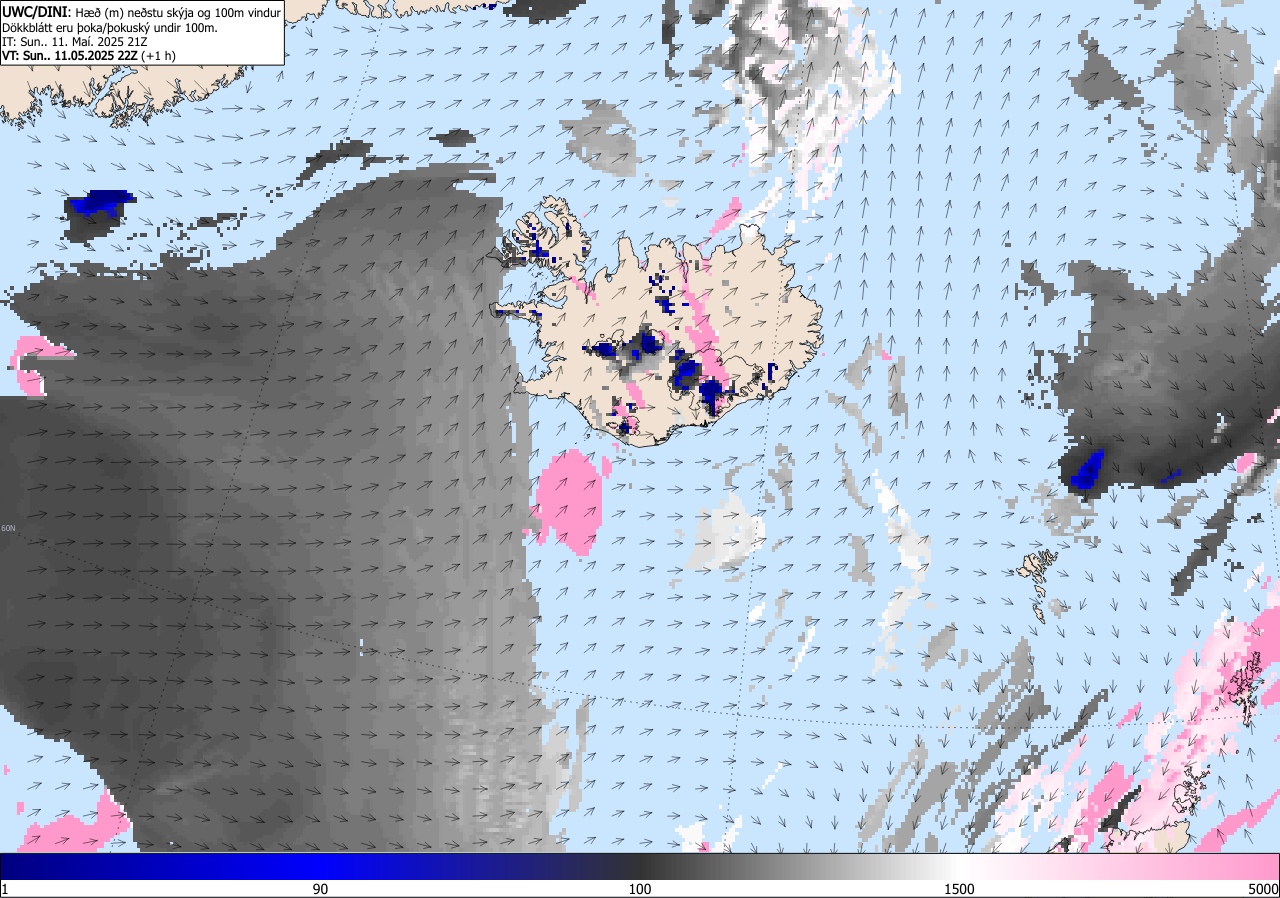Image resolution: width=1280 pixels, height=898 pixels.
Task: Click the 'VT: Sun.. 11.05.2025 22Z (+1 h)' line
Action: [90, 57]
